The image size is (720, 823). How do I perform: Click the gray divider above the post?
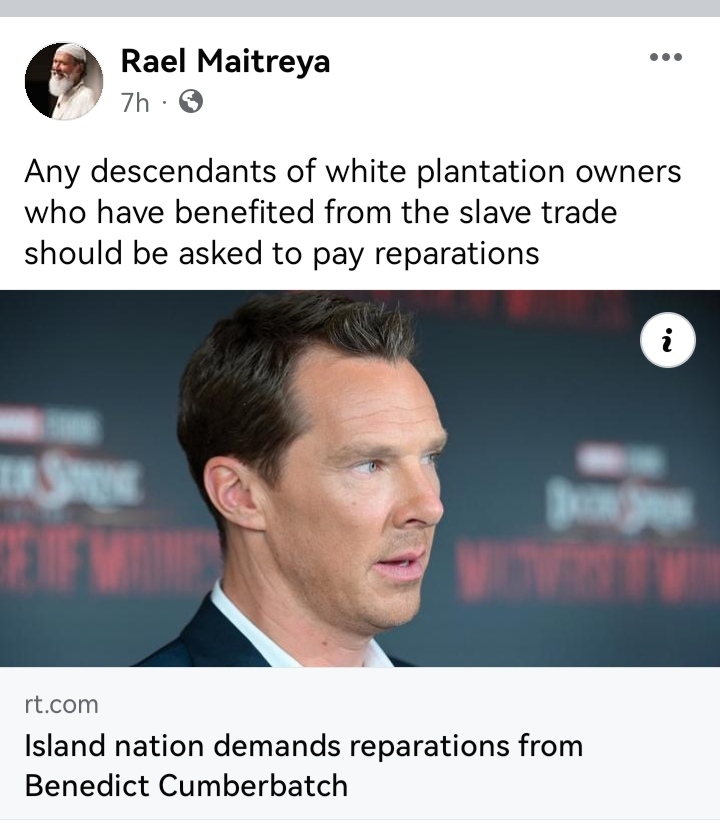click(360, 8)
